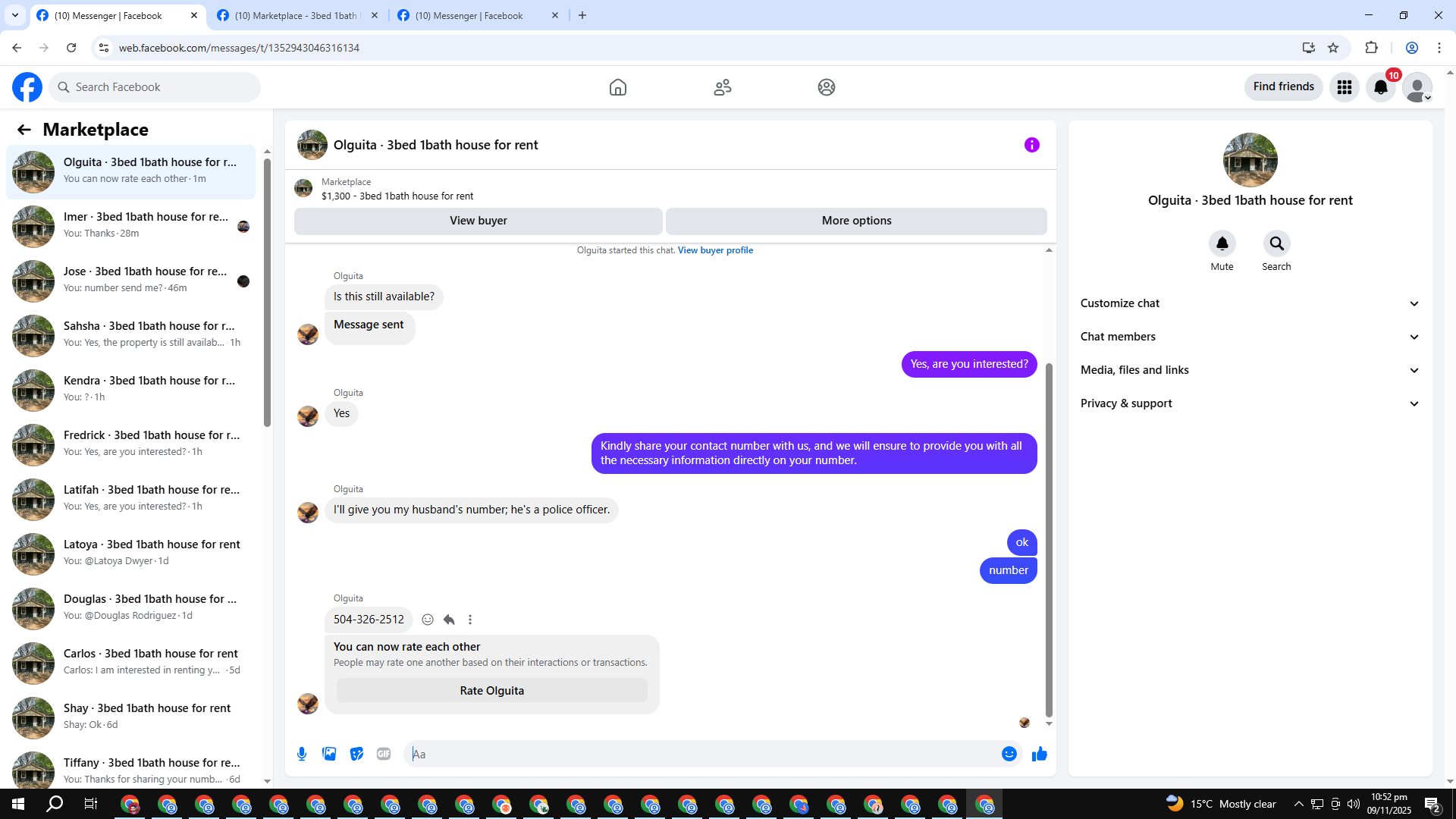Open the notifications bell with badge
Viewport: 1456px width, 819px height.
[1381, 87]
